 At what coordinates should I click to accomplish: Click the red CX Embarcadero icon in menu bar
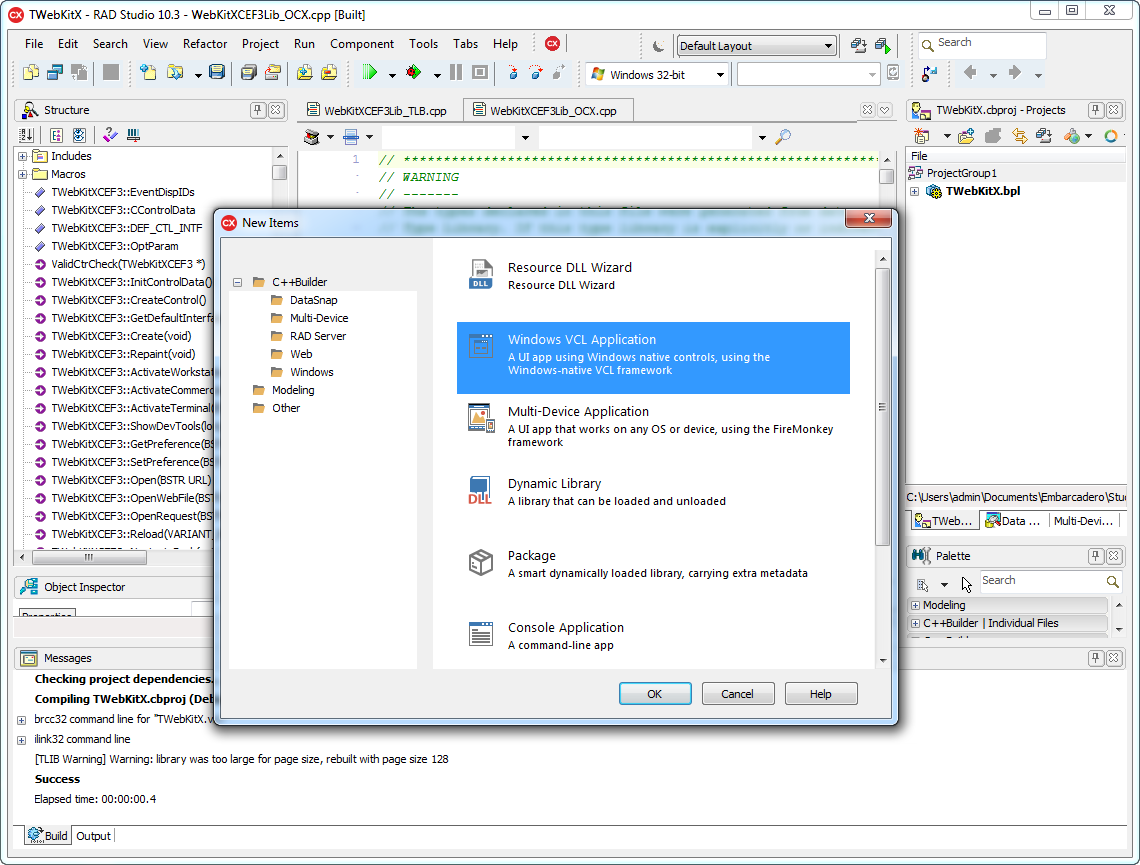click(553, 44)
